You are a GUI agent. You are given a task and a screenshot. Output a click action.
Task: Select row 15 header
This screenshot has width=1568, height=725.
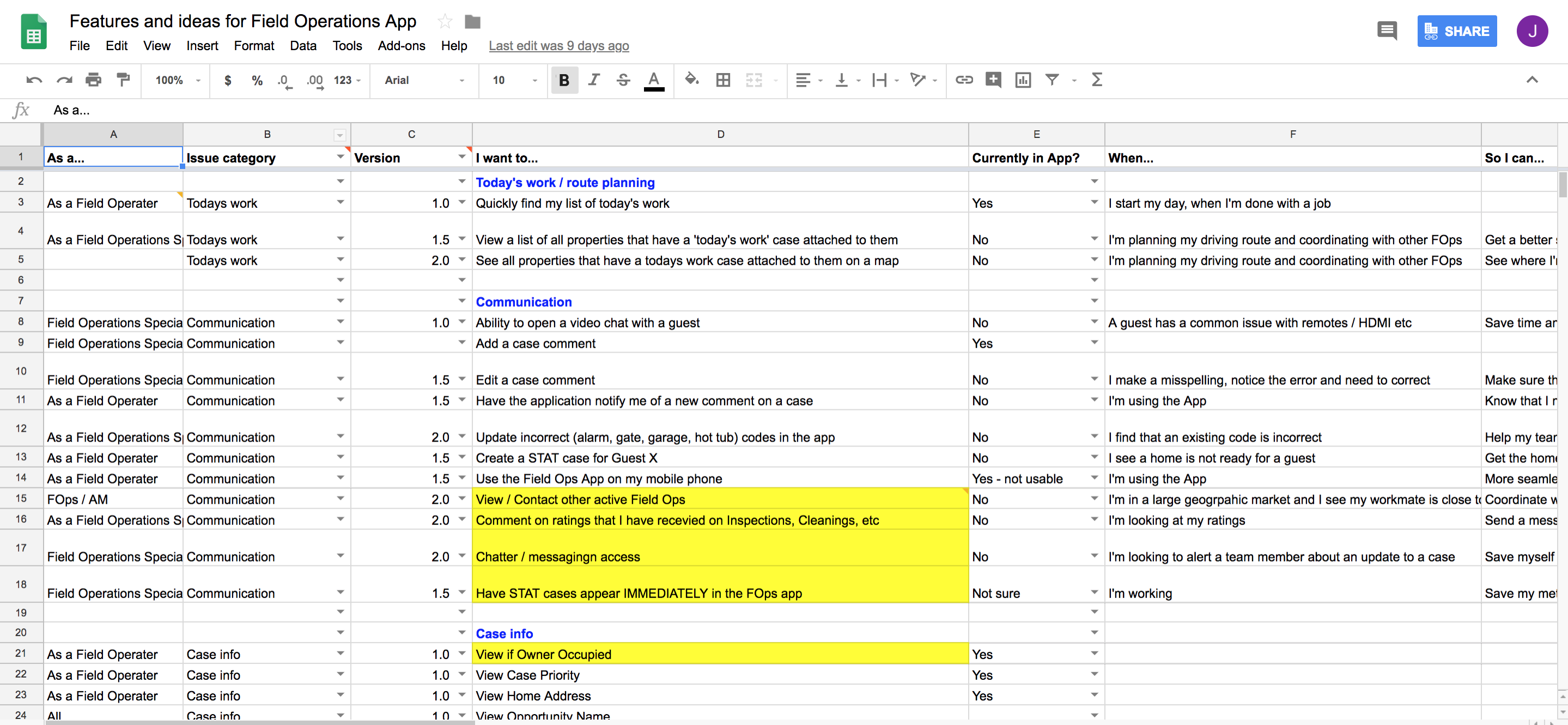(x=21, y=498)
